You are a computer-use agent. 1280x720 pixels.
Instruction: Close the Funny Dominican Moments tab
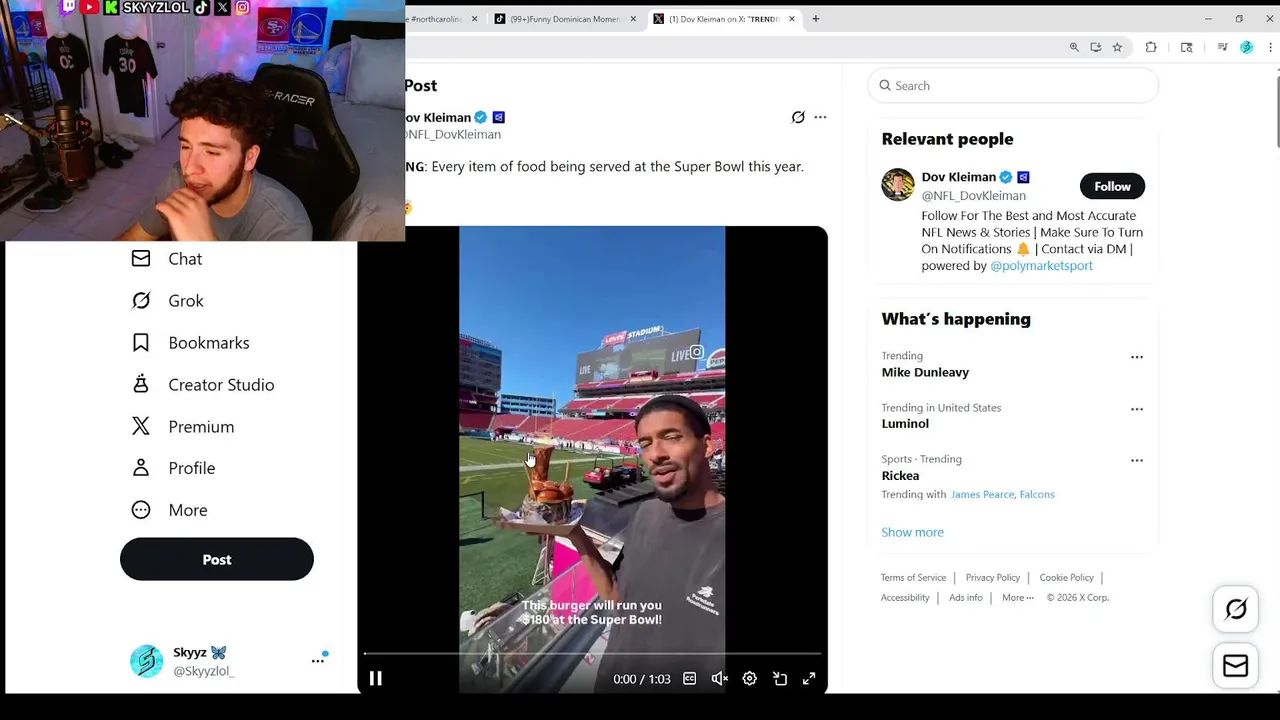[x=633, y=19]
